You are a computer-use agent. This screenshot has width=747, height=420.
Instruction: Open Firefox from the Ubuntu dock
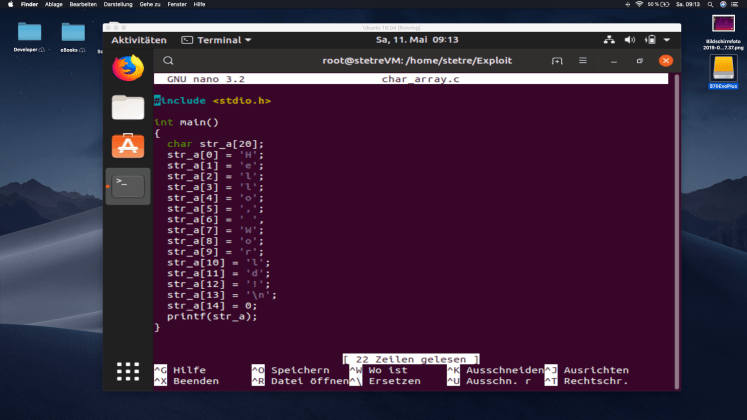[127, 67]
